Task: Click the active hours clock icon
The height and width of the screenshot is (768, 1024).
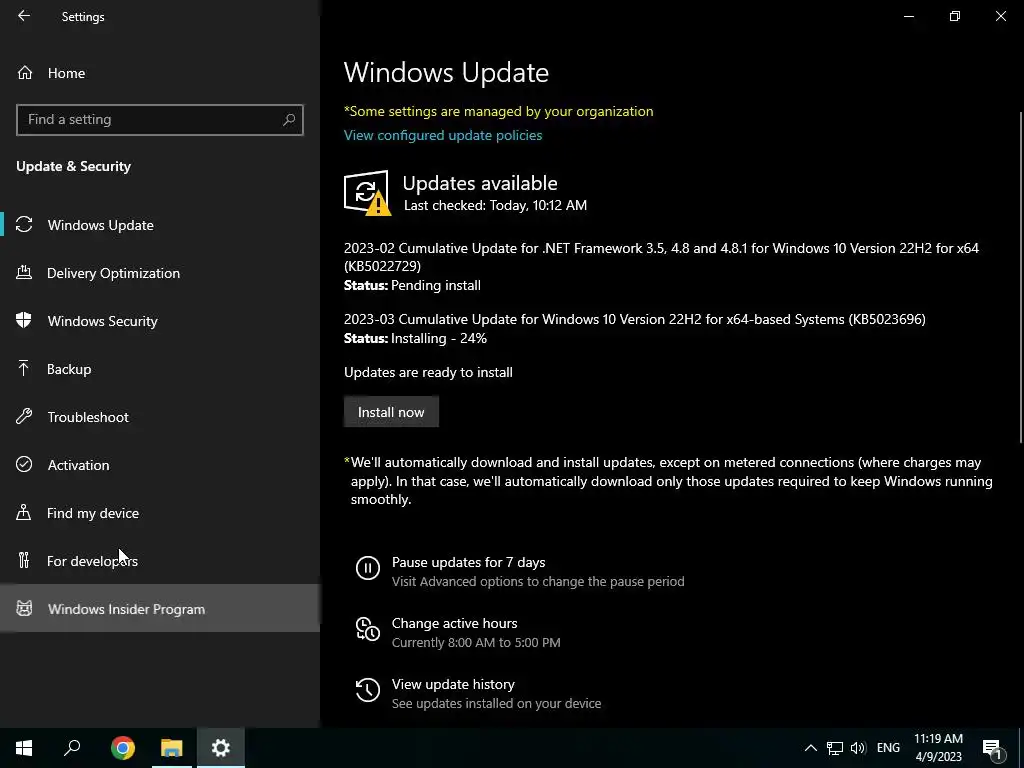Action: pos(368,630)
